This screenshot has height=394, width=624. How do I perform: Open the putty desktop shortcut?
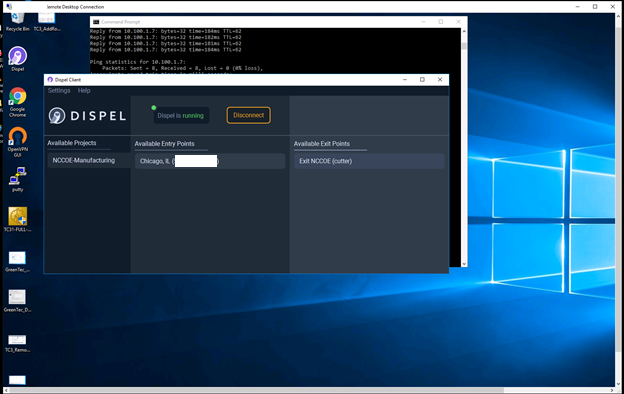tap(18, 179)
